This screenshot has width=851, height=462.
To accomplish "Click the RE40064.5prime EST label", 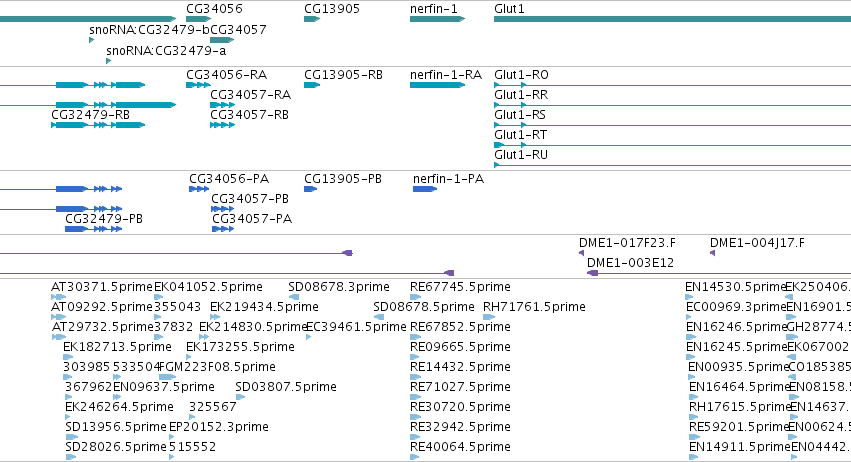I will [x=460, y=447].
